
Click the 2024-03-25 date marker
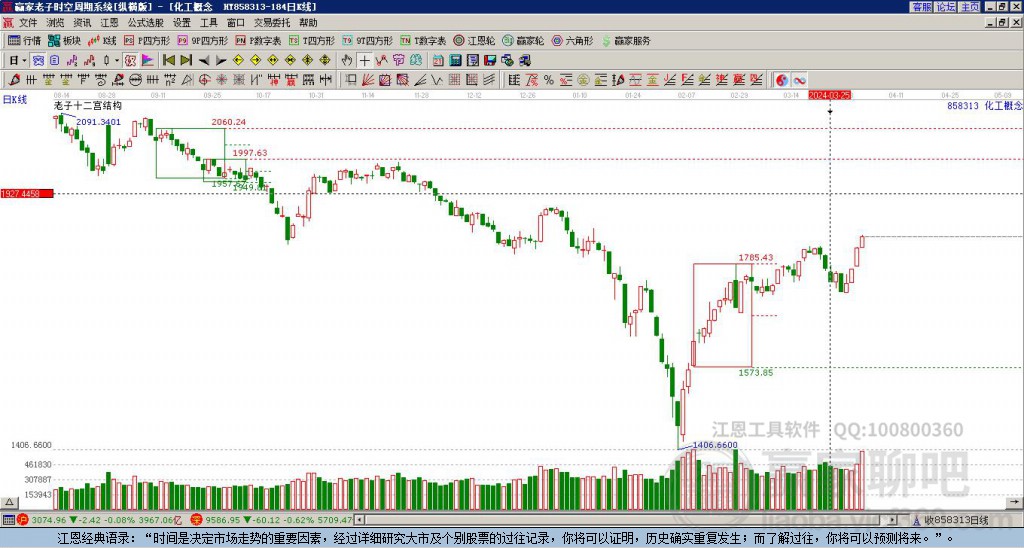coord(829,95)
